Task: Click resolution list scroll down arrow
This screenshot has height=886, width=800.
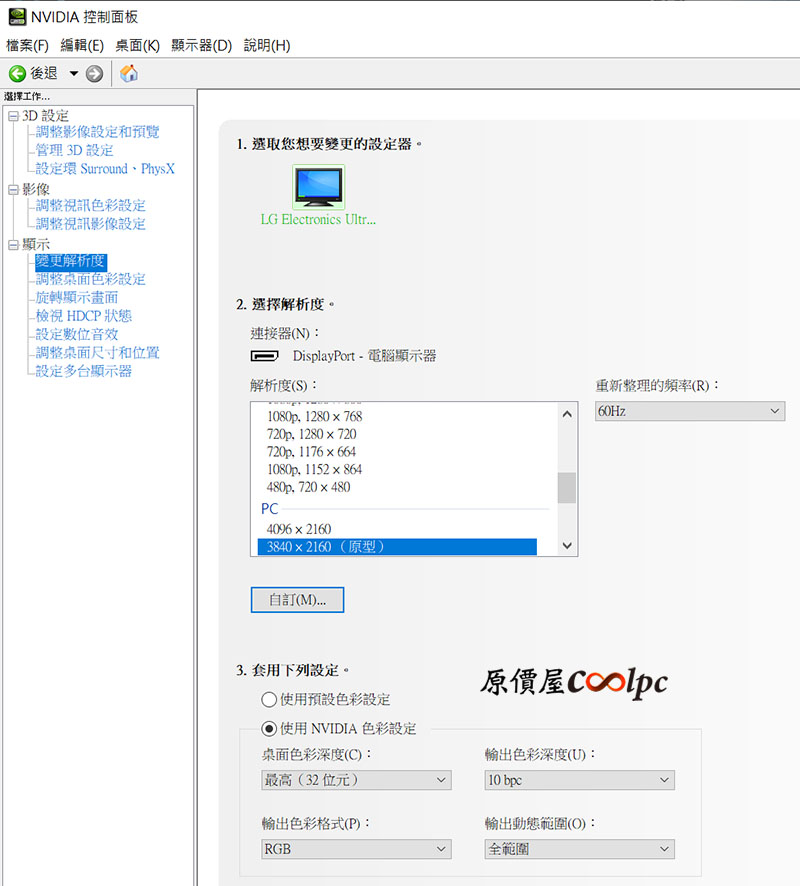Action: 567,545
